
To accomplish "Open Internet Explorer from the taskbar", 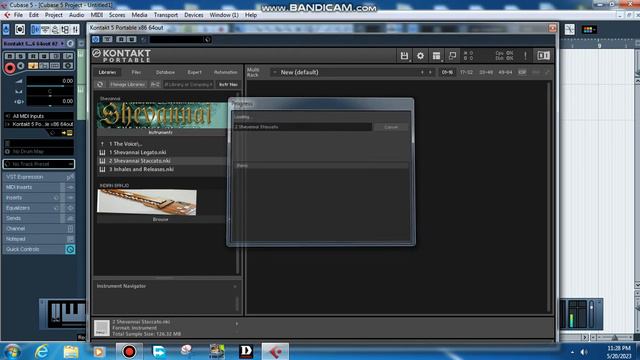I will (x=42, y=351).
